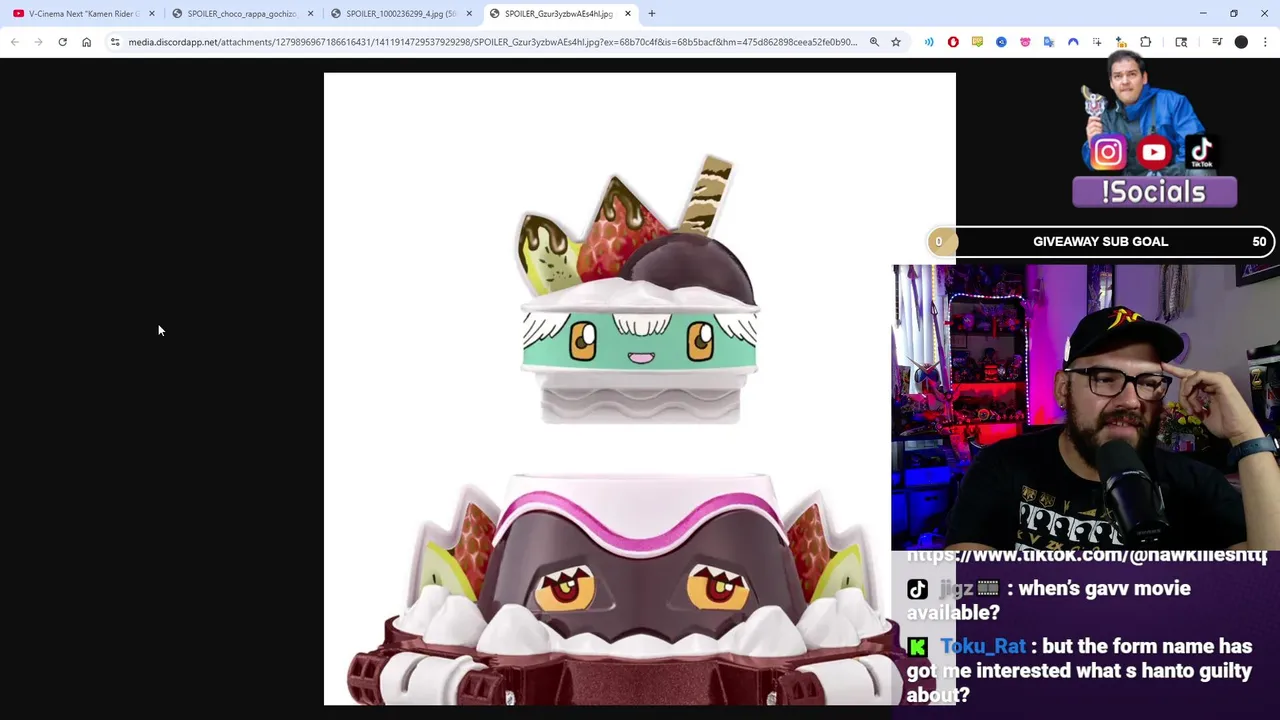Minimize the browser window
Image resolution: width=1280 pixels, height=720 pixels.
(1204, 14)
